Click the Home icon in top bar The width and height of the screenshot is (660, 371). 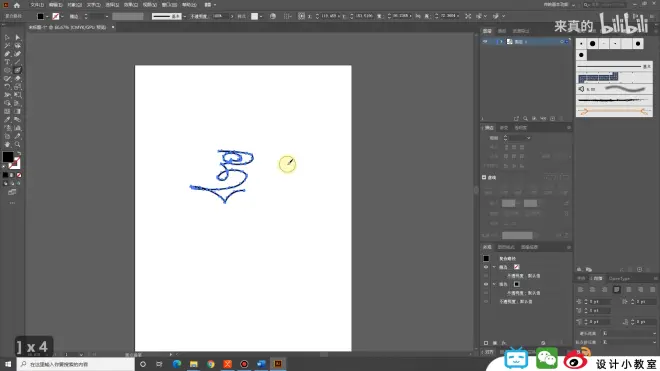click(x=17, y=5)
